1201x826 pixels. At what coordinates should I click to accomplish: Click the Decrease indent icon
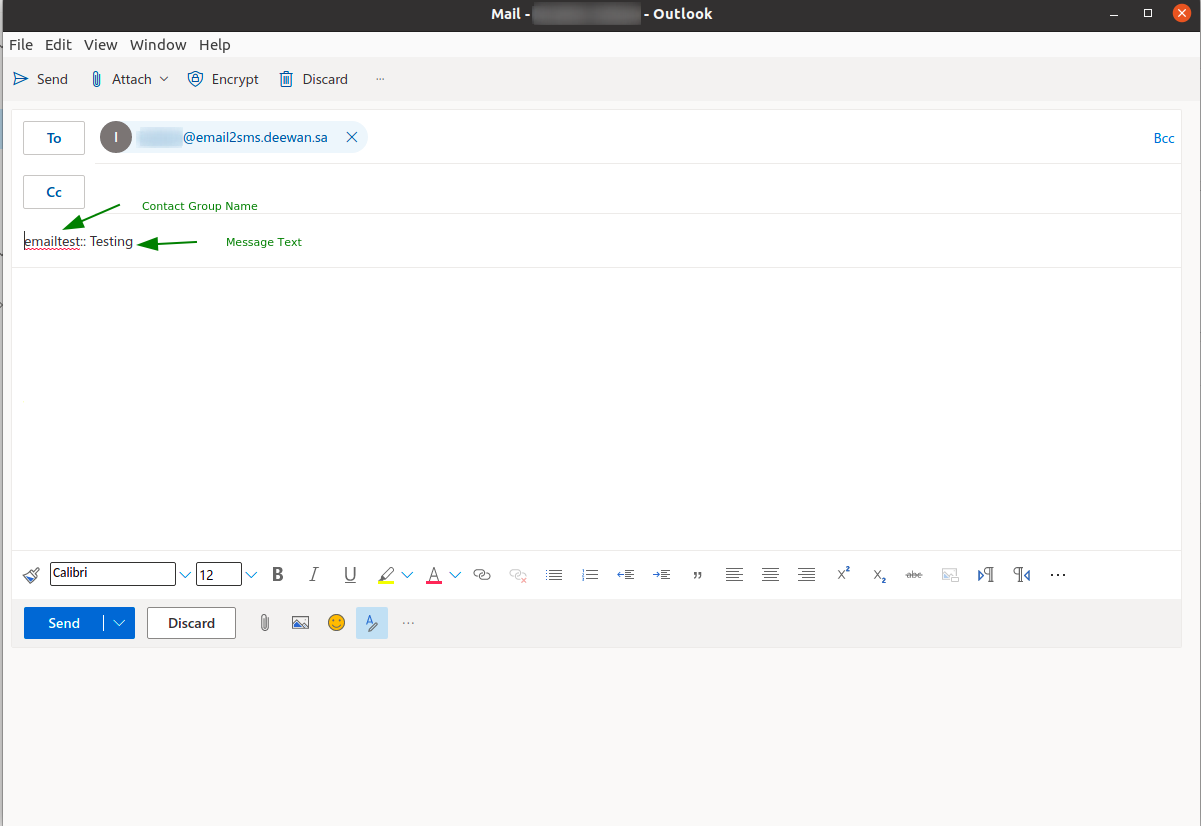pyautogui.click(x=626, y=575)
